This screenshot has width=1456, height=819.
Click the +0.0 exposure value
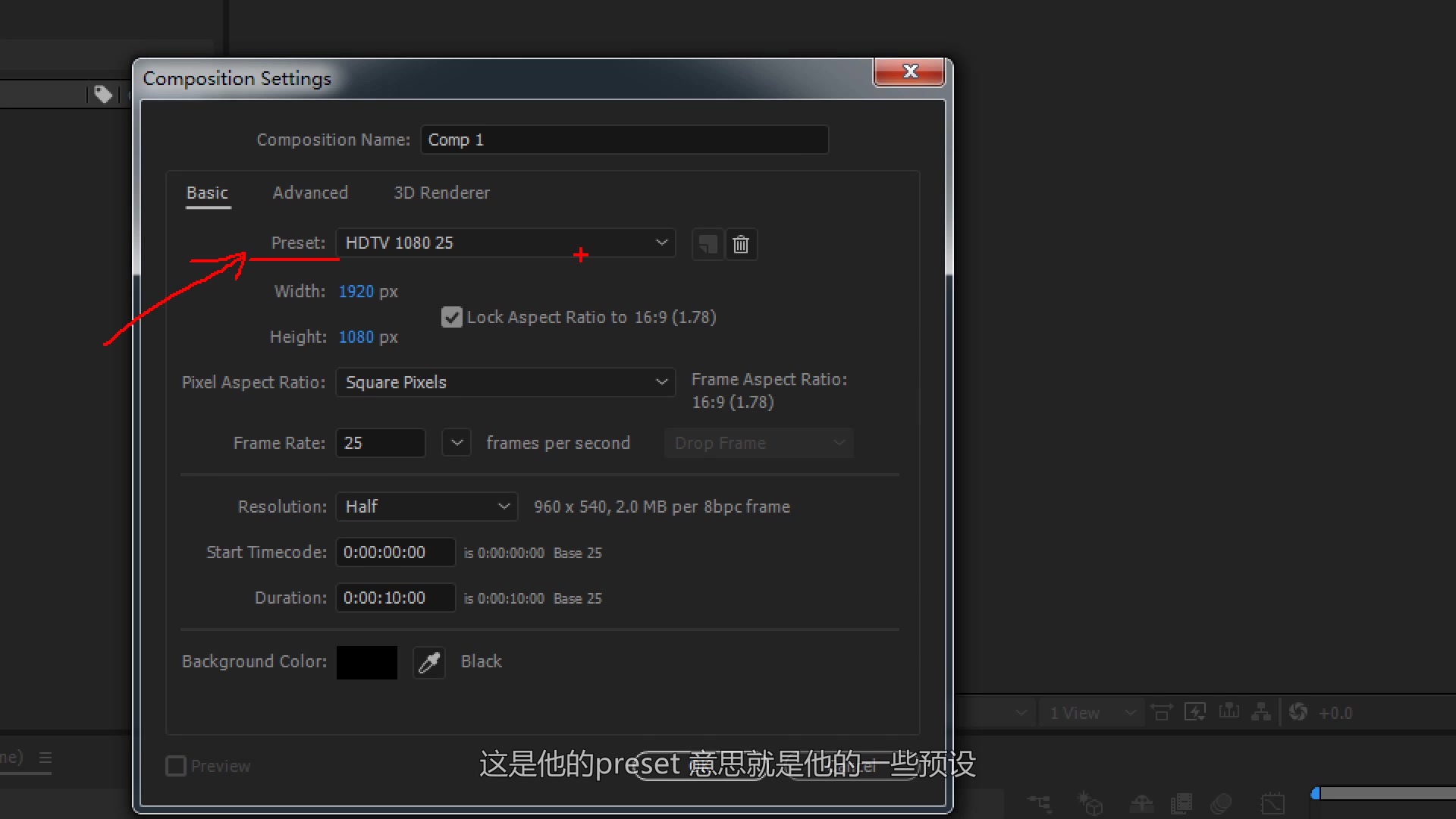click(x=1335, y=713)
